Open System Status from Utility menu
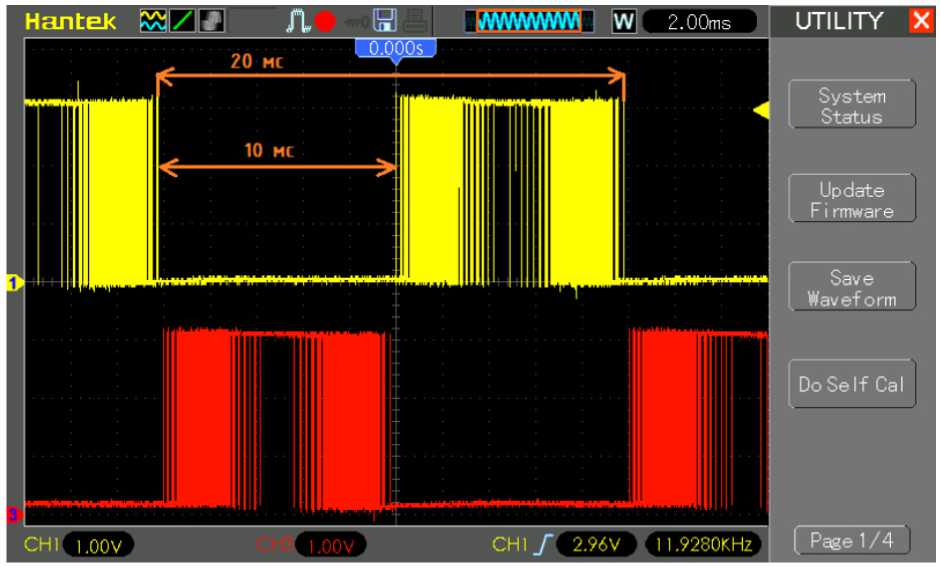The image size is (940, 567). tap(852, 106)
